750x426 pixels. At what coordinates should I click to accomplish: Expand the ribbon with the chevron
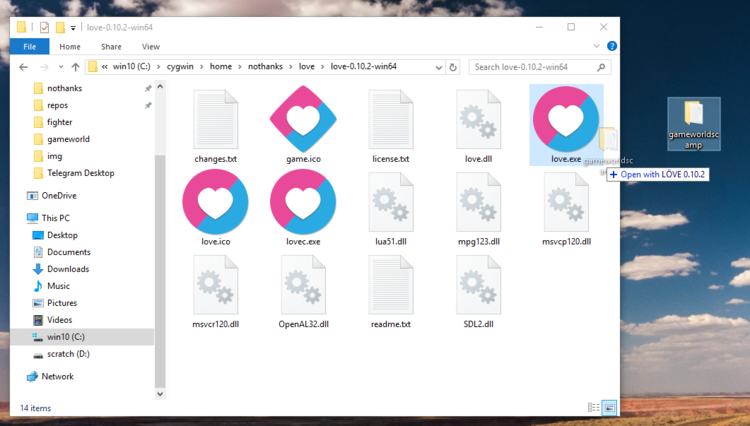[596, 46]
